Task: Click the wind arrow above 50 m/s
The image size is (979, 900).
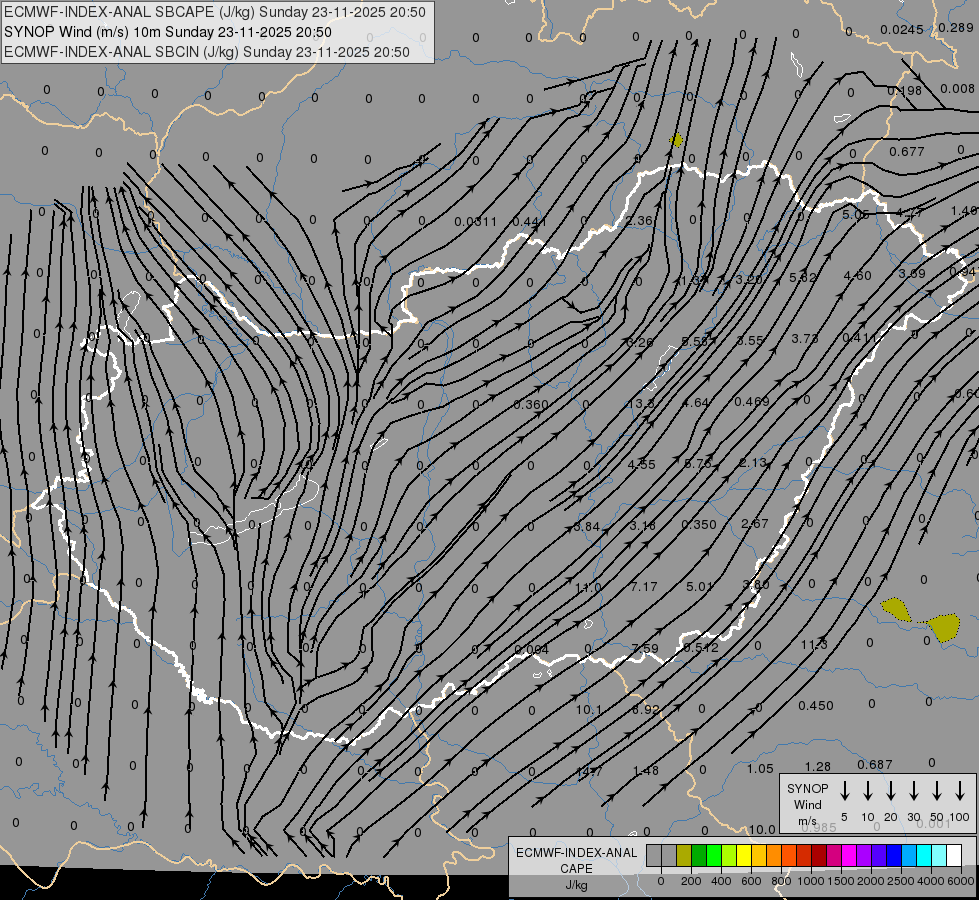Action: click(937, 791)
